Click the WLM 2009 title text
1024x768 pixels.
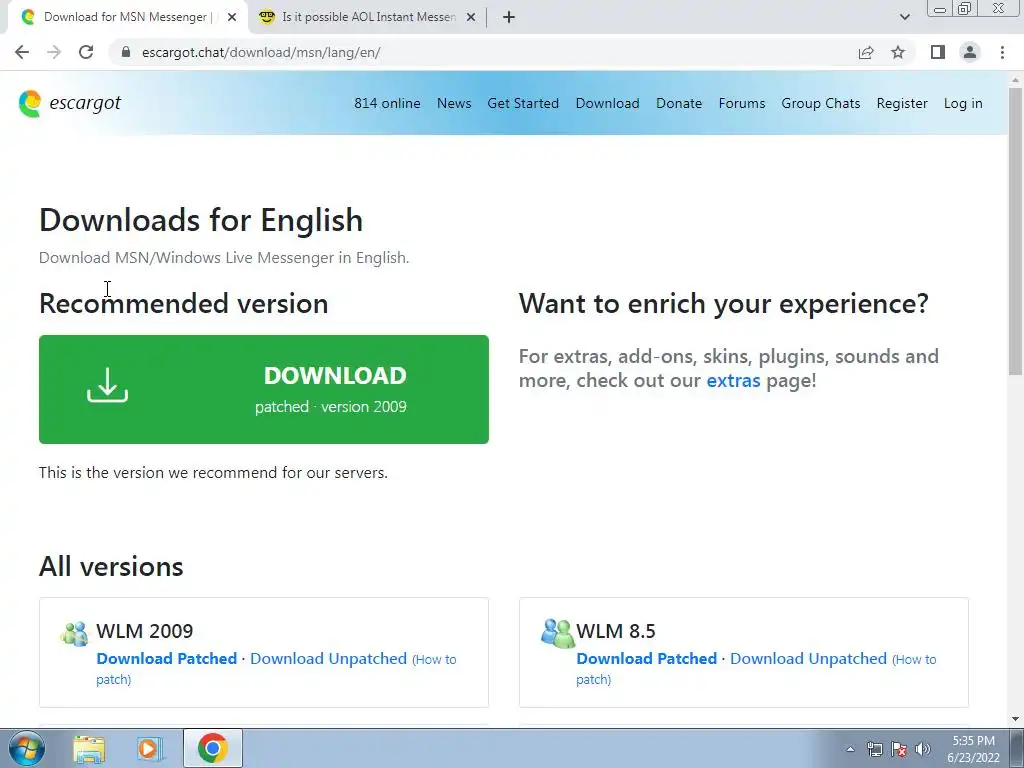[x=144, y=631]
